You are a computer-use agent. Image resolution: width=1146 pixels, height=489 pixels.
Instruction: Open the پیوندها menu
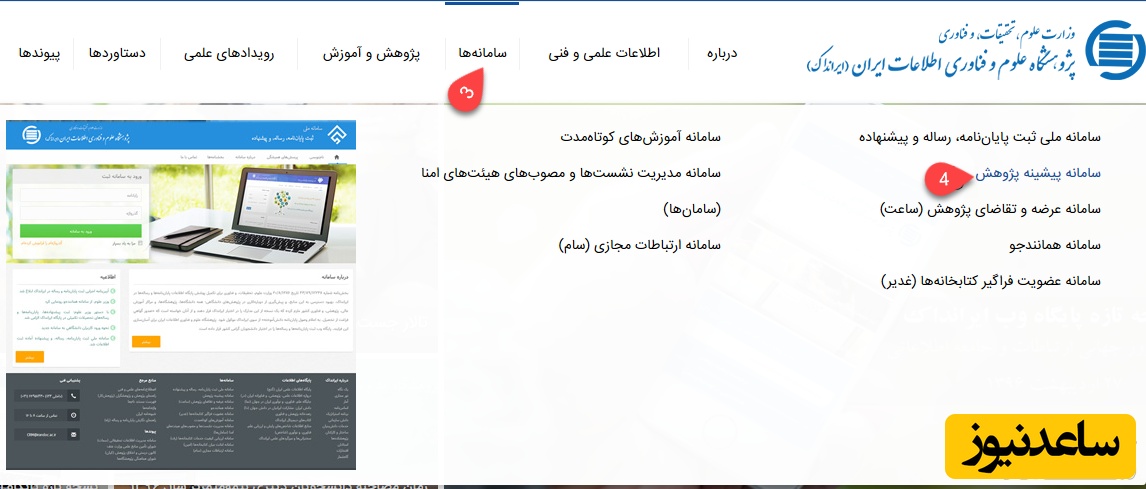click(x=39, y=53)
